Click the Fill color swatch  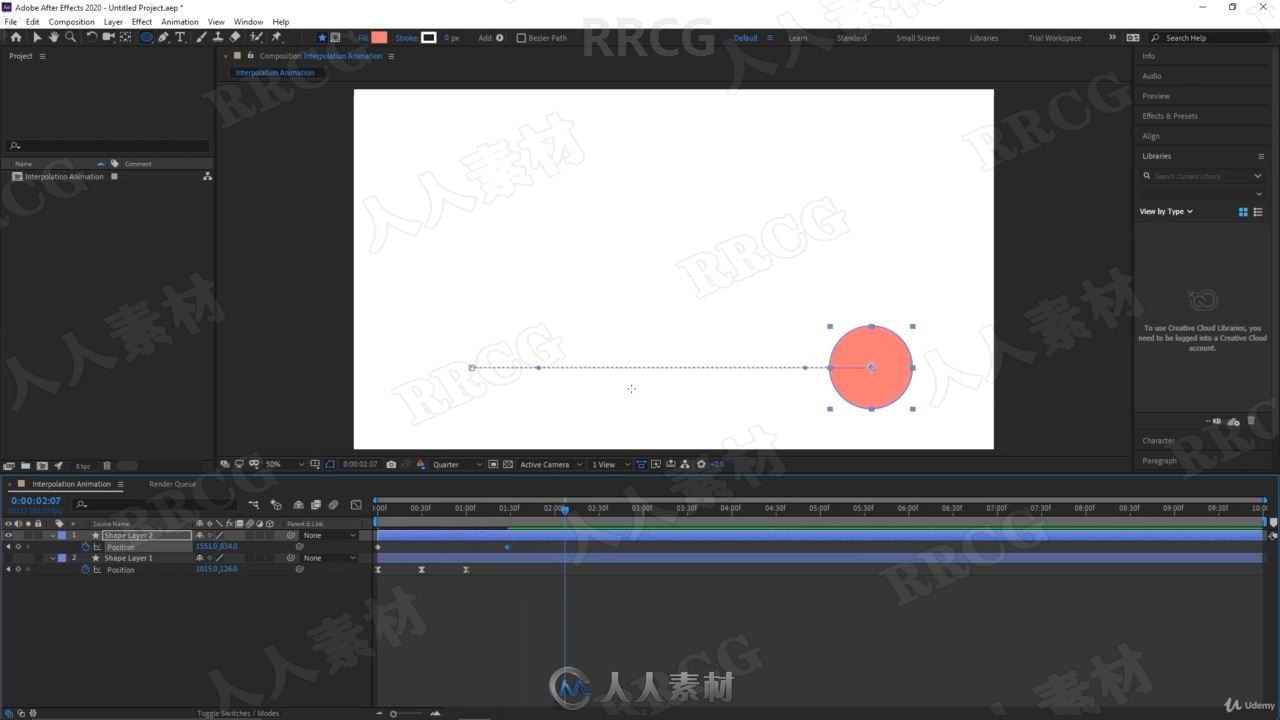(379, 37)
